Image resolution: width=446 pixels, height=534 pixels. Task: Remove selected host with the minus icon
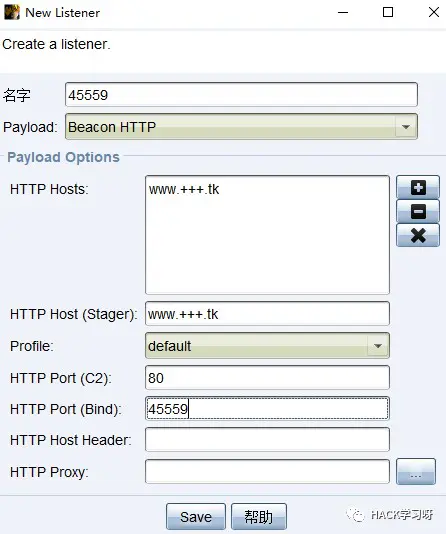click(418, 211)
